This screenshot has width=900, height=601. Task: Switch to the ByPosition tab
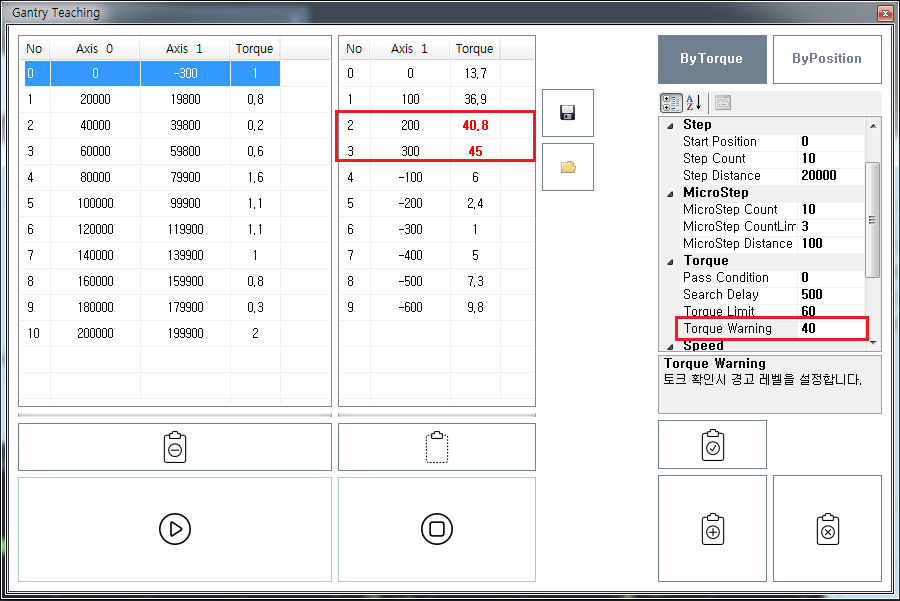[x=827, y=59]
